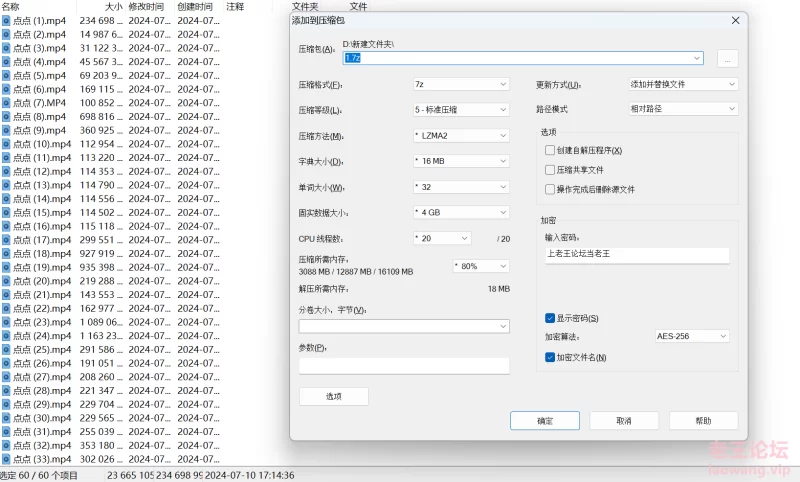Click the 点点 (7).MP4 file icon
Screen dimensions: 800x482
6,102
